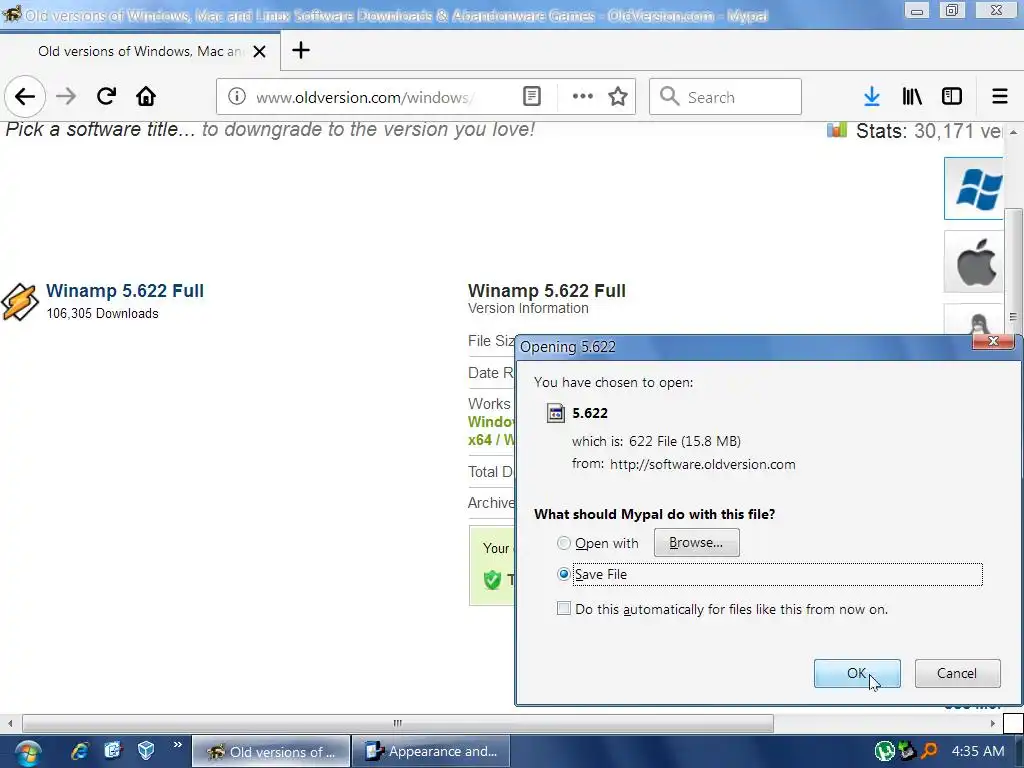Viewport: 1024px width, 768px height.
Task: Switch to Appearance and... taskbar window
Action: (431, 752)
